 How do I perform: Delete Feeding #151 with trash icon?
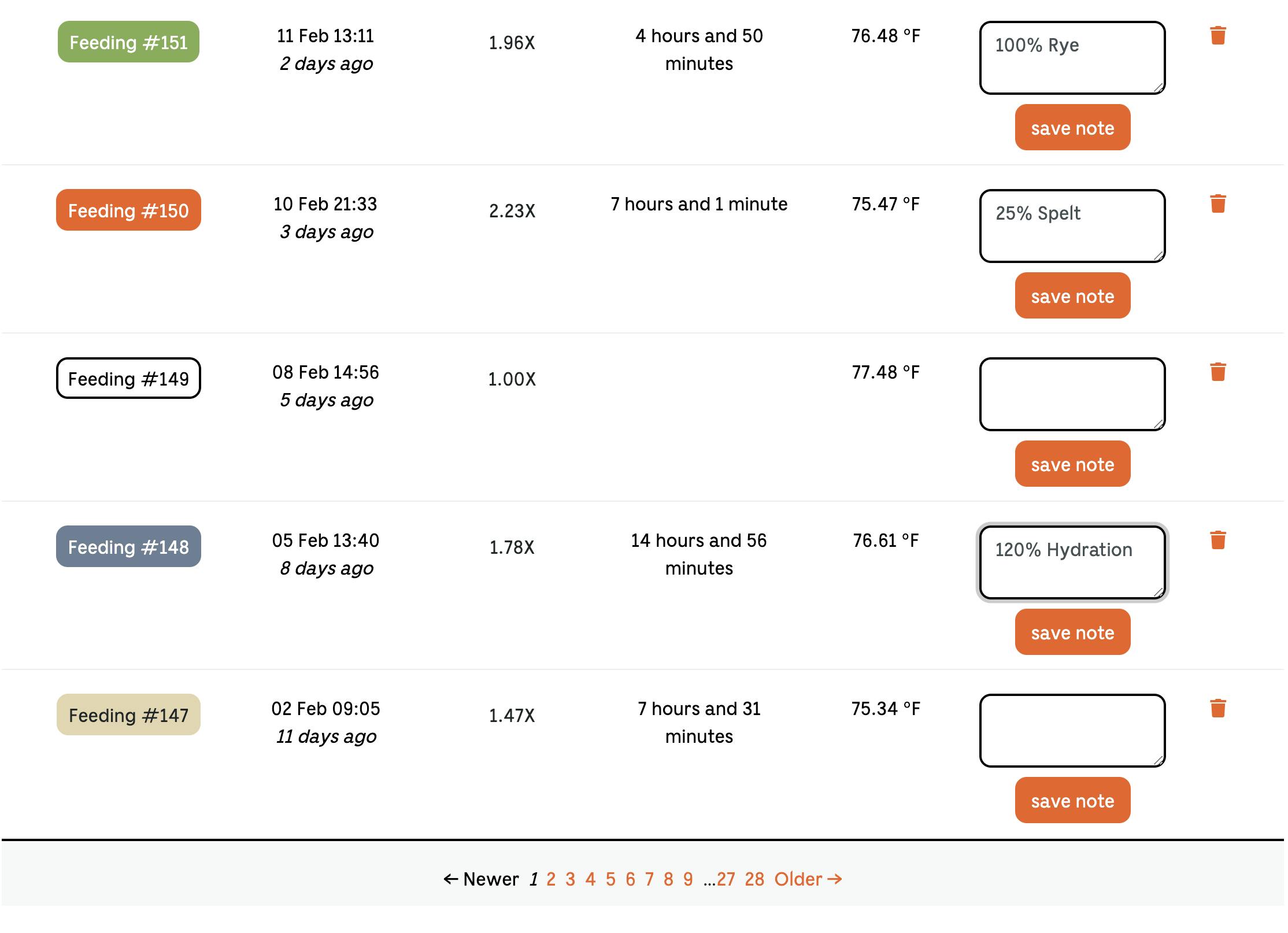(x=1218, y=36)
